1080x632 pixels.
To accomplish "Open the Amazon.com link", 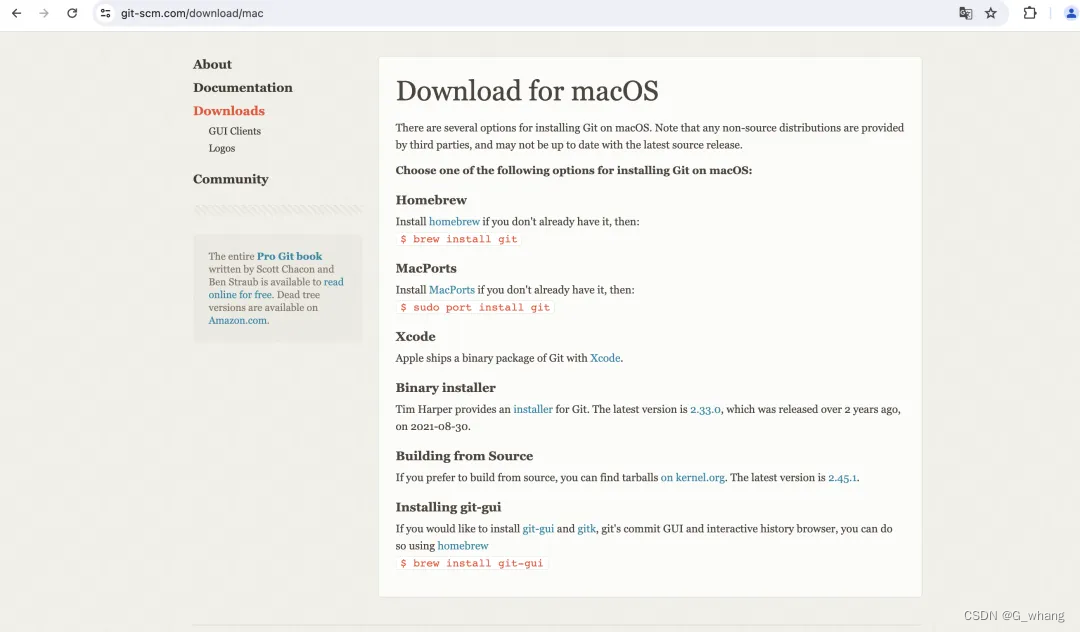I will pyautogui.click(x=238, y=320).
